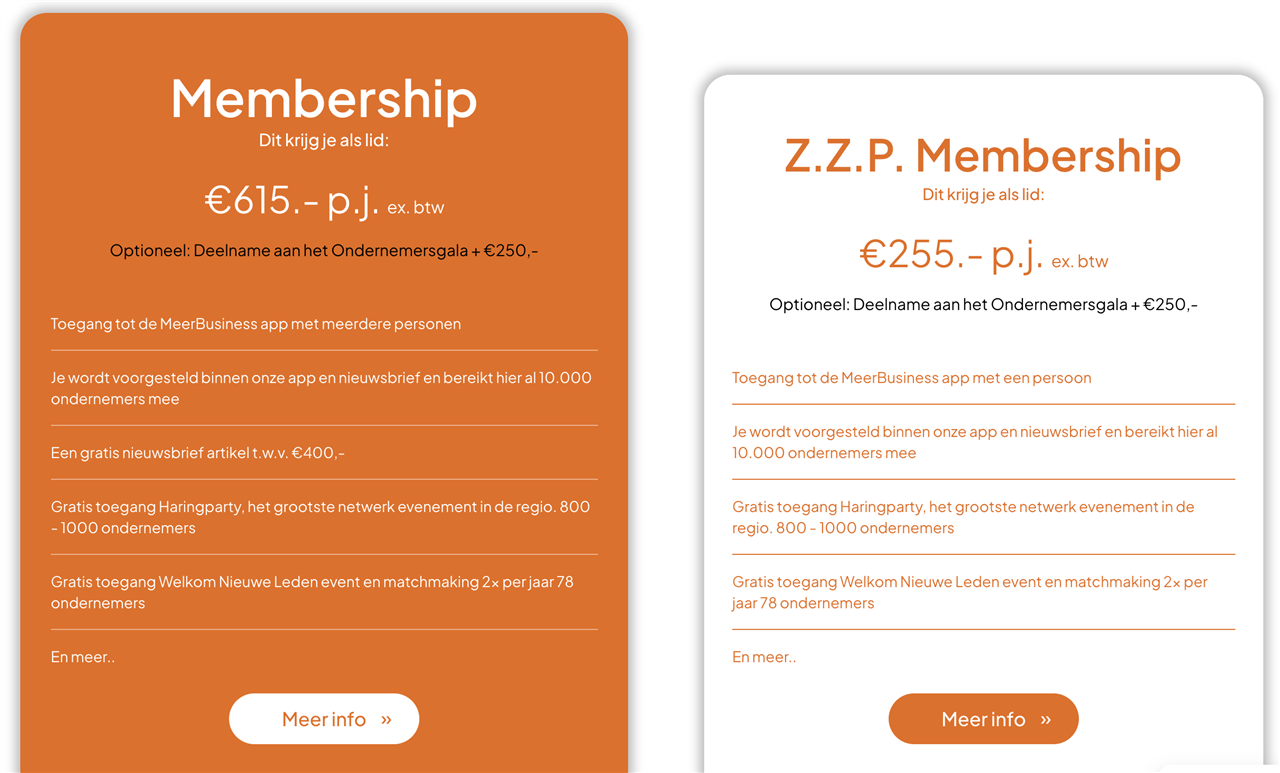Click the "Z.Z.P. Membership" heading
The width and height of the screenshot is (1280, 773).
(983, 155)
